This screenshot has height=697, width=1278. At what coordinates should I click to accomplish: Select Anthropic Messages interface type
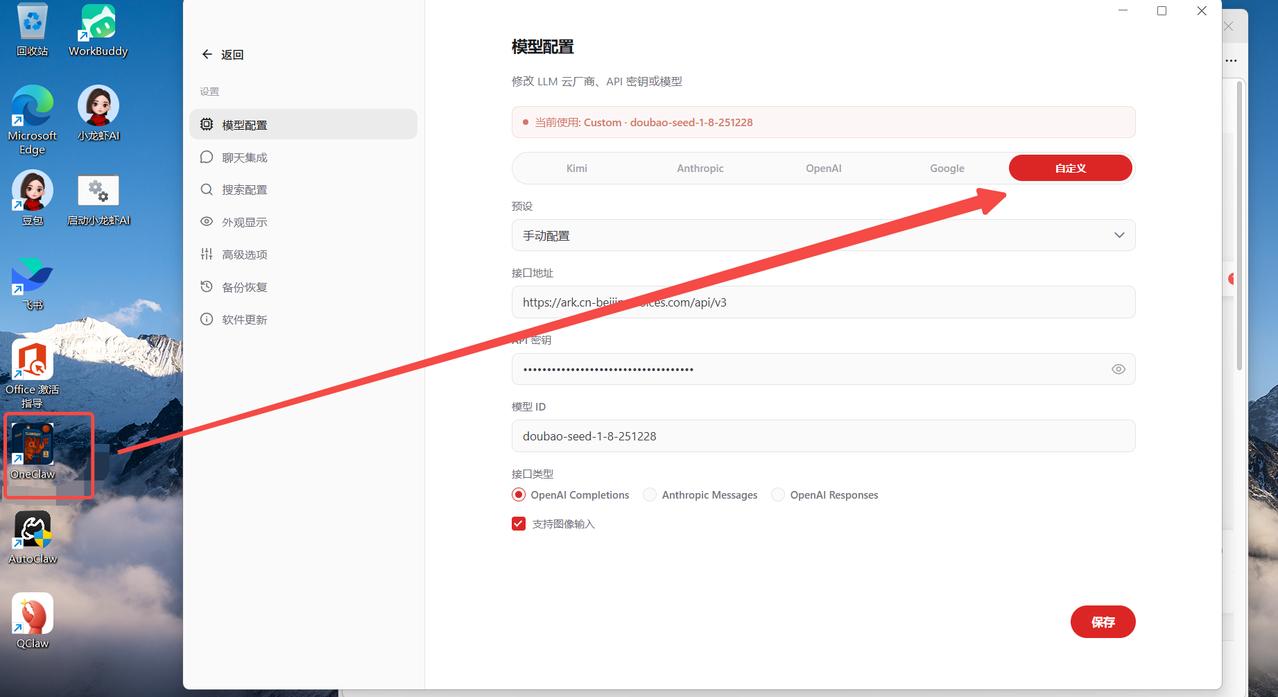click(x=649, y=495)
